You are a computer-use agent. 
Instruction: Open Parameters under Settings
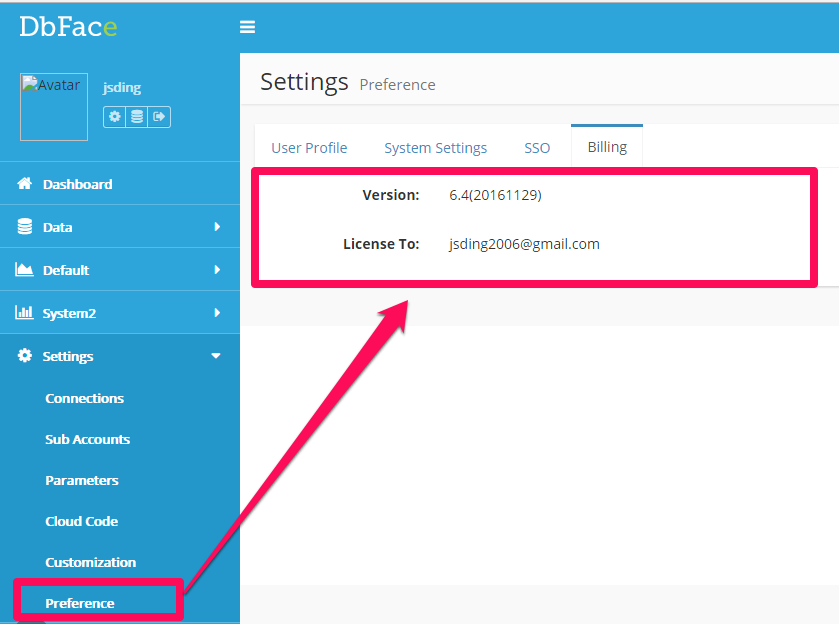(x=82, y=481)
